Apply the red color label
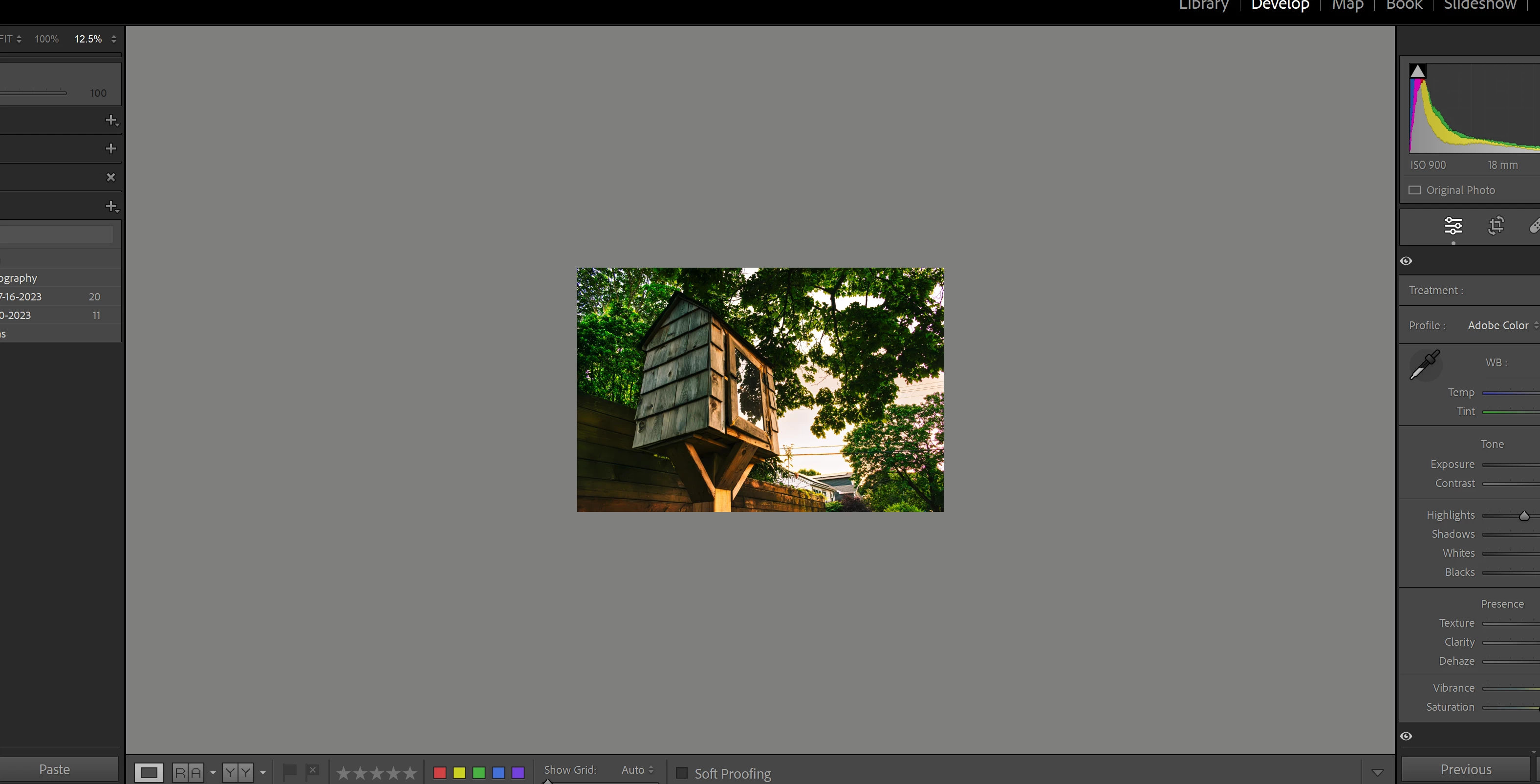The height and width of the screenshot is (784, 1540). (439, 773)
